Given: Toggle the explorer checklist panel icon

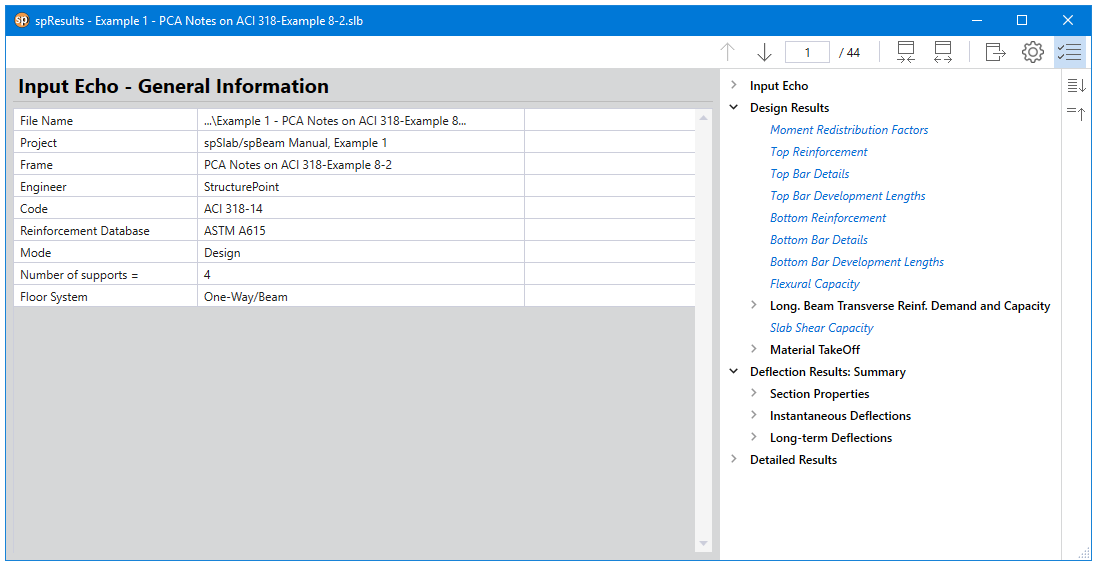Looking at the screenshot, I should tap(1070, 52).
